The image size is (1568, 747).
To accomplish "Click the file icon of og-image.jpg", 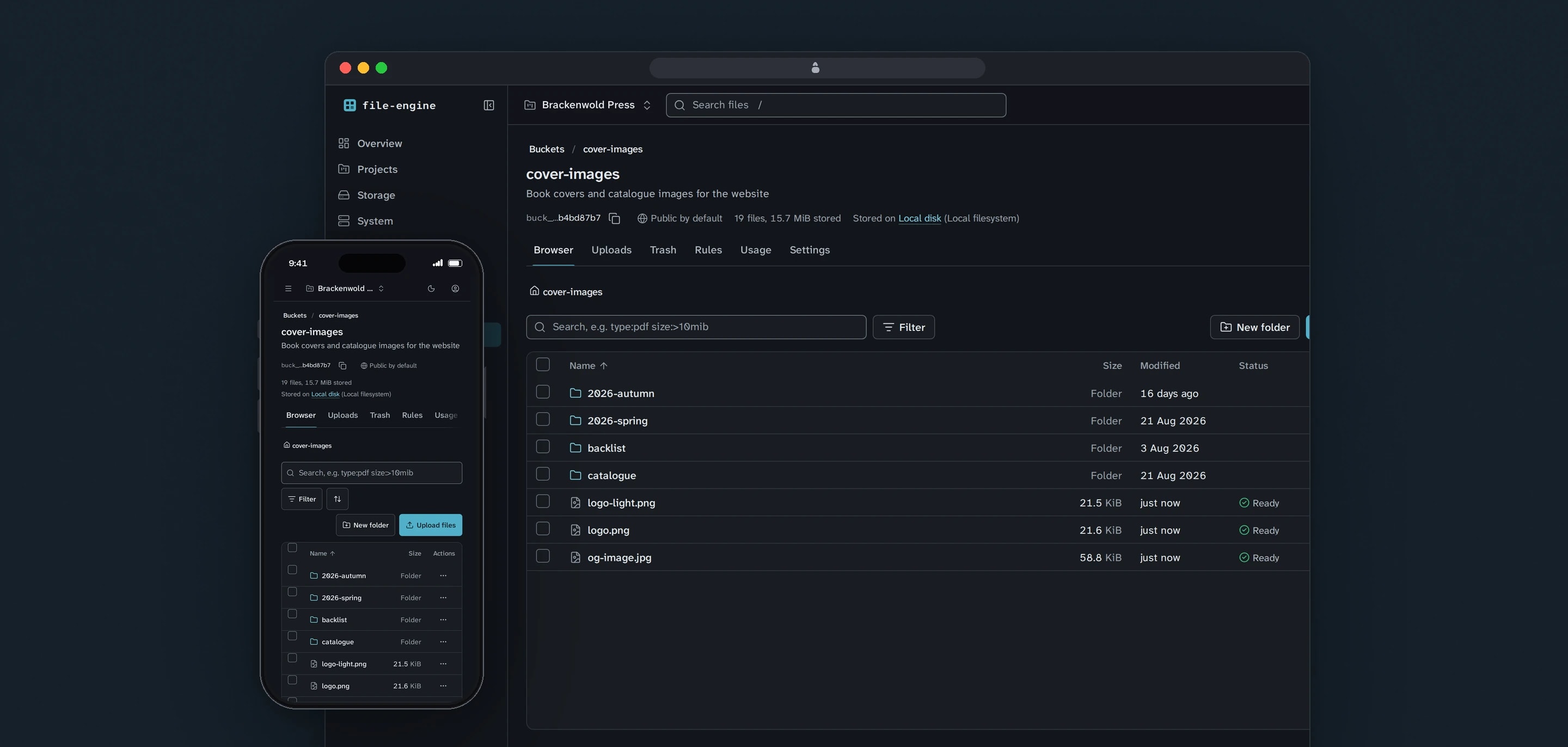I will [x=575, y=557].
